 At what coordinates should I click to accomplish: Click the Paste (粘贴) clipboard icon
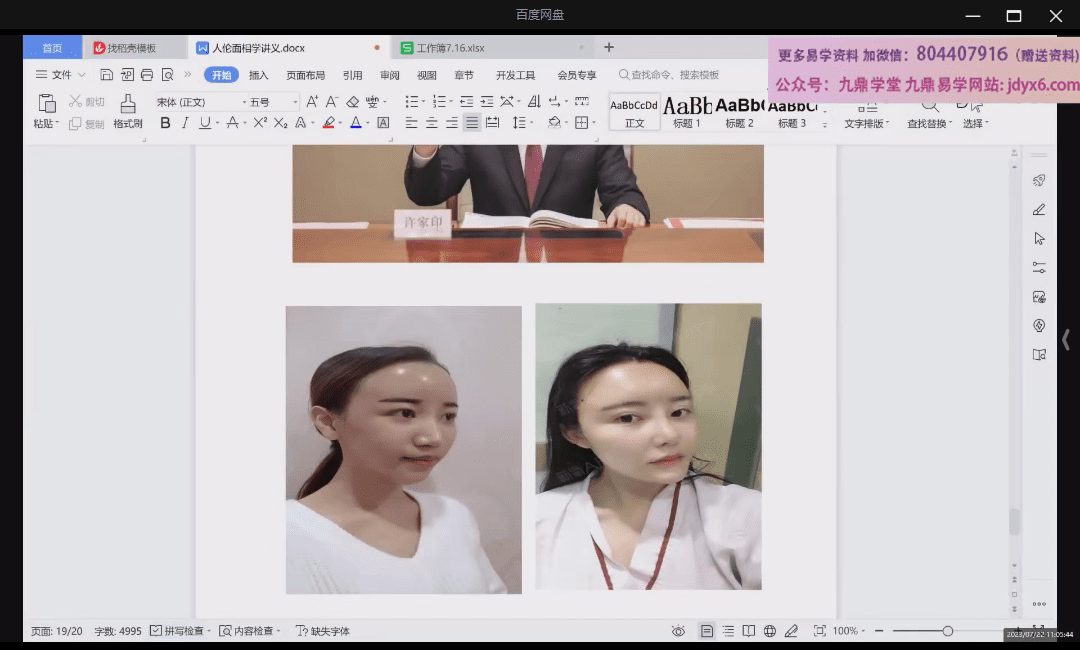46,103
